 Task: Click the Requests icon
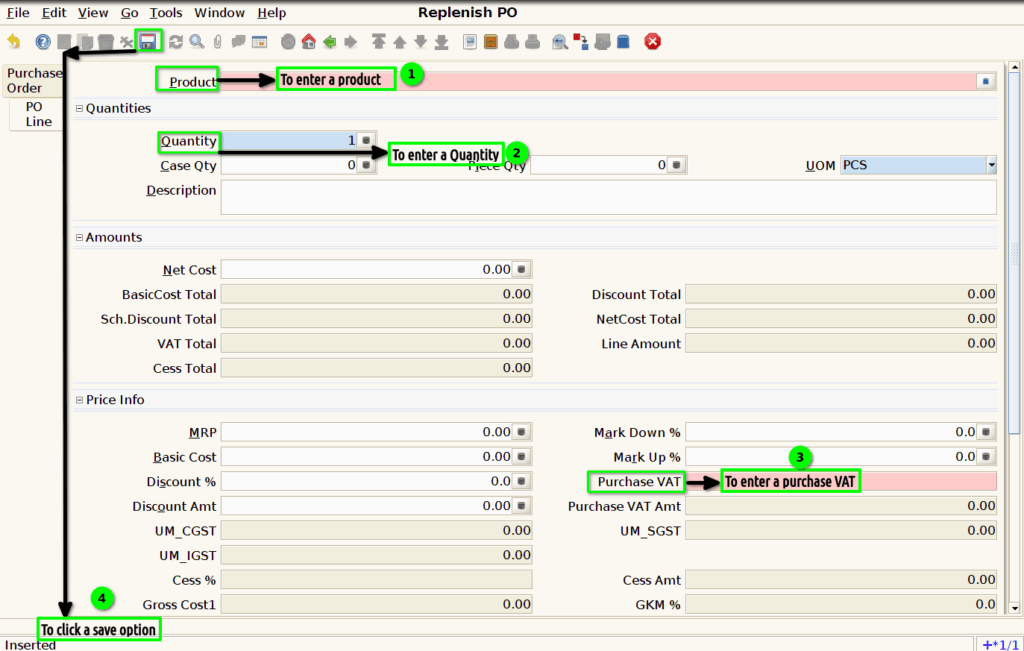tap(602, 42)
